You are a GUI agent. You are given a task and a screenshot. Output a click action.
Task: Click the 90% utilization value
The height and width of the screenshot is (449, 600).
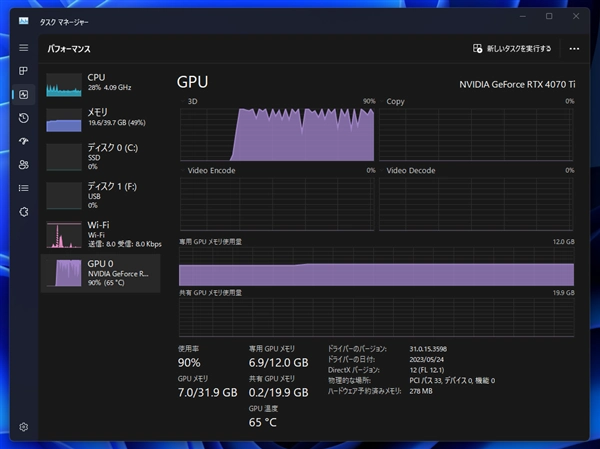point(189,362)
